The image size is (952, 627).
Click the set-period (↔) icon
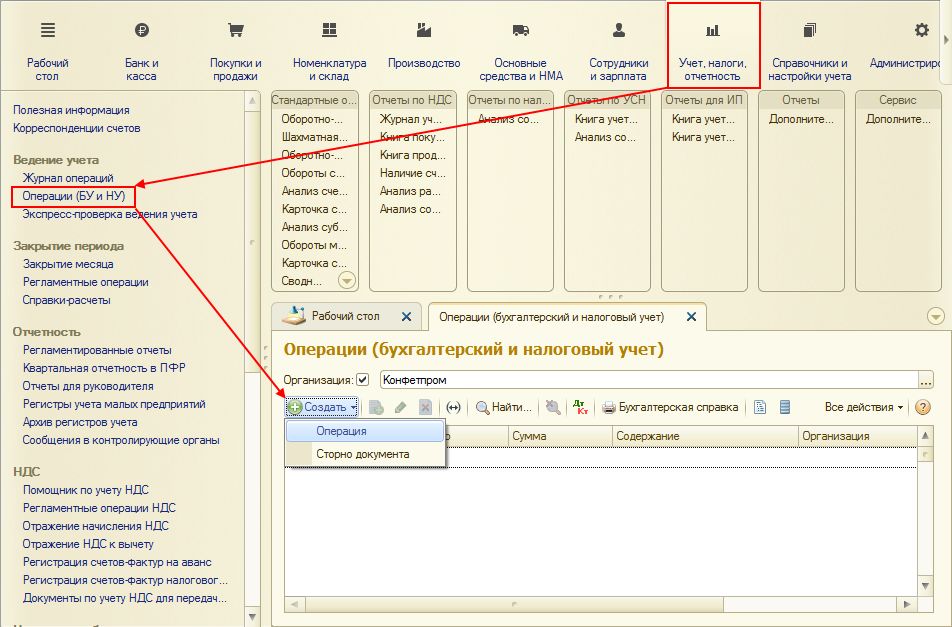click(453, 407)
